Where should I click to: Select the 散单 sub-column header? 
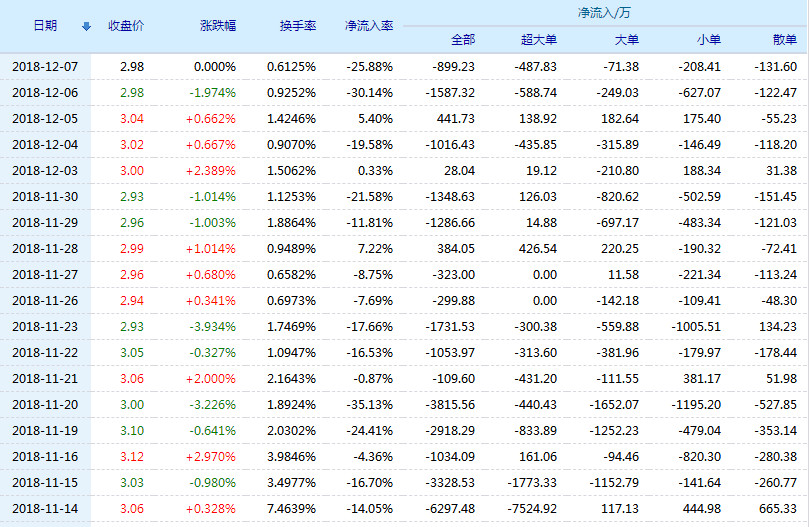785,40
